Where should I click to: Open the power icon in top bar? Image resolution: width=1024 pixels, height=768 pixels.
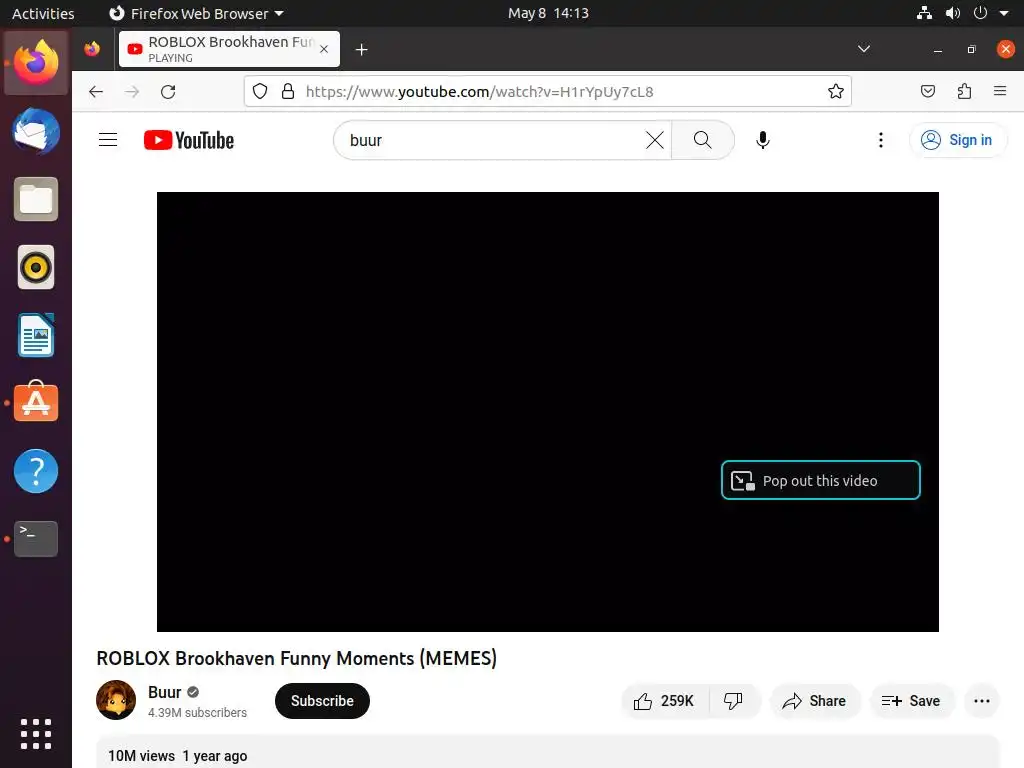coord(980,13)
